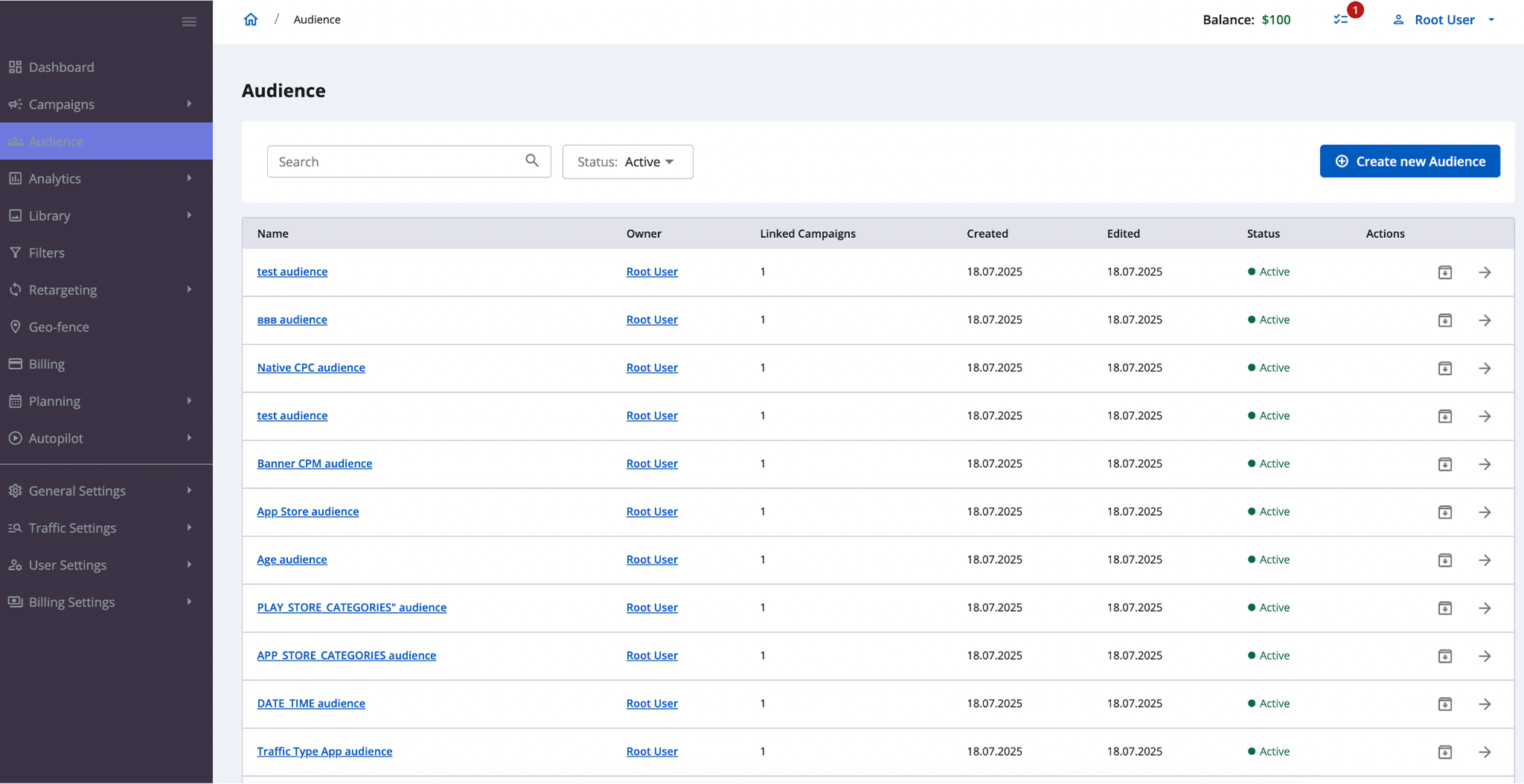Archive the Native CPC audience row
1524x784 pixels.
point(1445,368)
